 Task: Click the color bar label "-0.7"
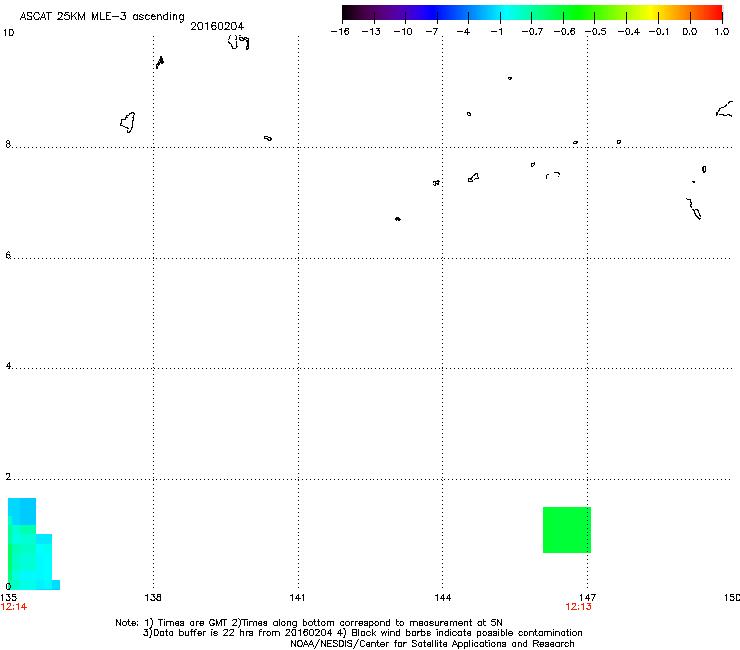(x=532, y=32)
